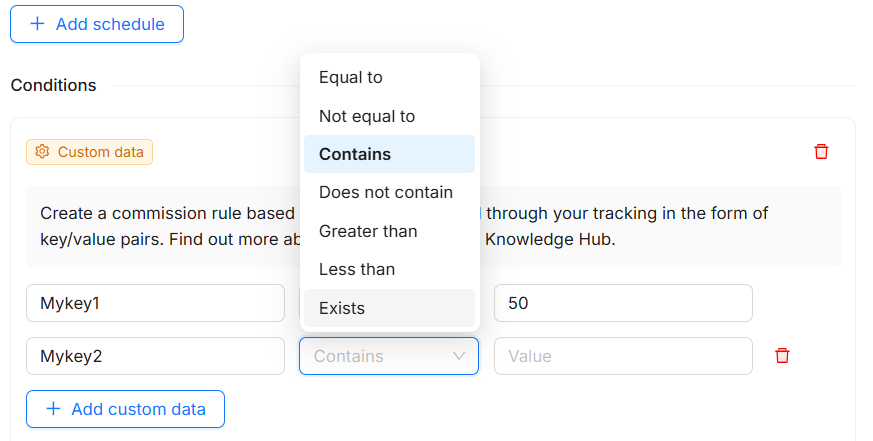
Task: Click the Mykey1 key input field
Action: 155,303
